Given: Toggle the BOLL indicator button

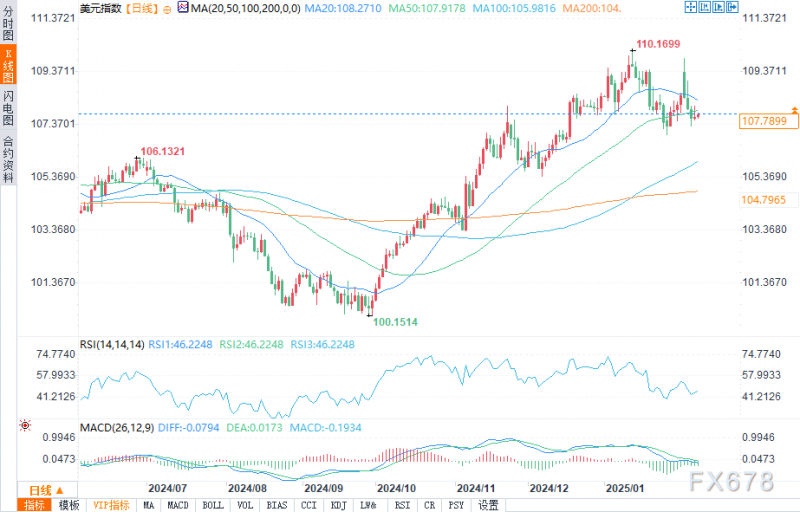Looking at the screenshot, I should tap(213, 505).
